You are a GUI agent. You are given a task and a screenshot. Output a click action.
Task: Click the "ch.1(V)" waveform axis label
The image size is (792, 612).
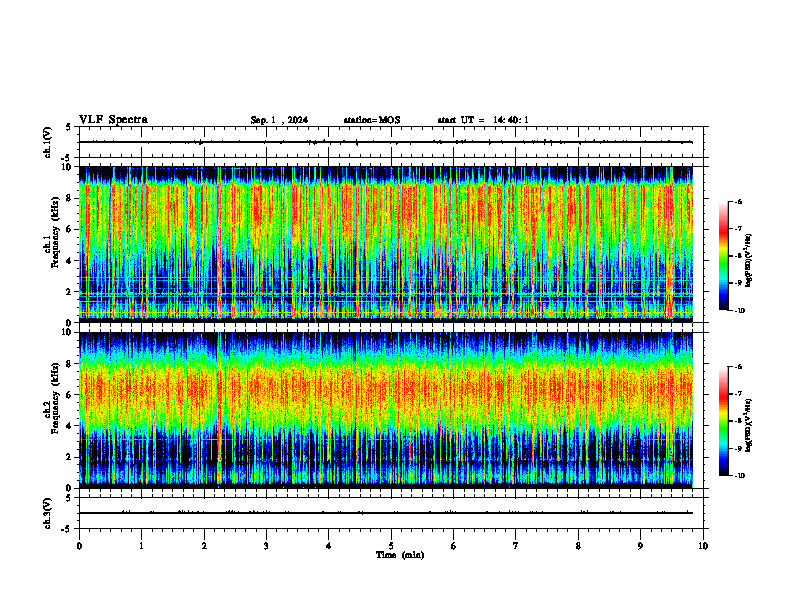click(x=47, y=142)
